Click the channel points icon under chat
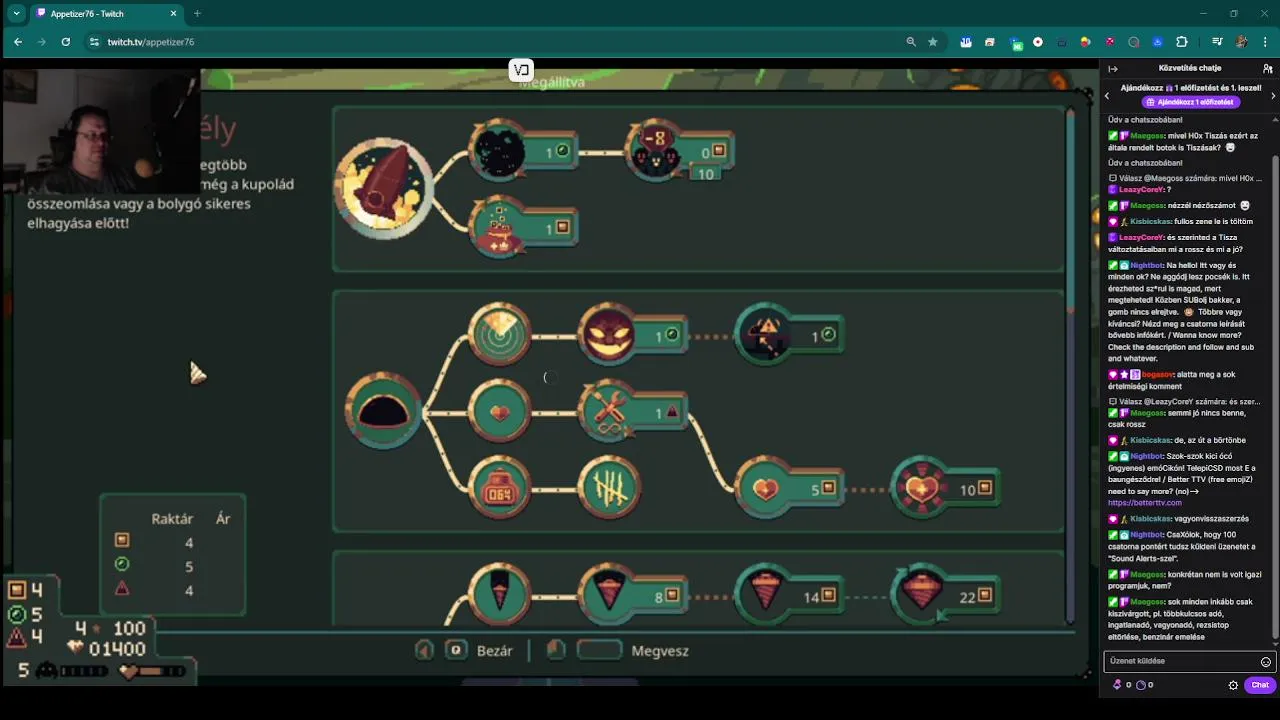This screenshot has width=1280, height=720. pos(1141,685)
